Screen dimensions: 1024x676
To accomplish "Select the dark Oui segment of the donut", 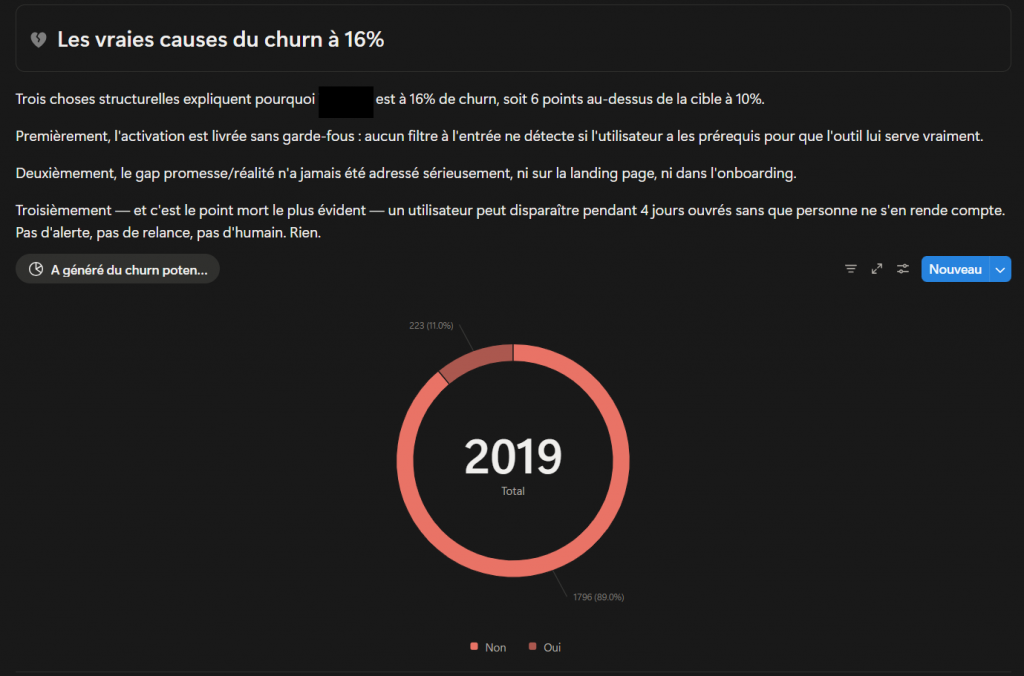I will [475, 363].
